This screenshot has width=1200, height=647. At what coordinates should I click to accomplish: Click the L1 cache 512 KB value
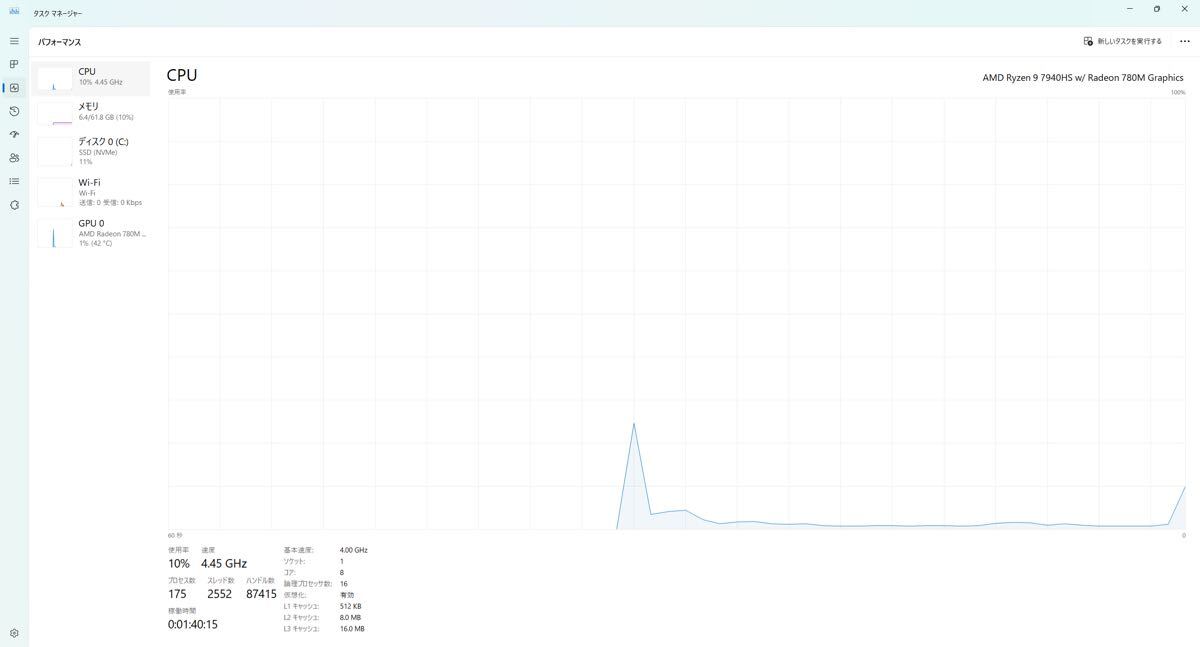click(x=350, y=606)
